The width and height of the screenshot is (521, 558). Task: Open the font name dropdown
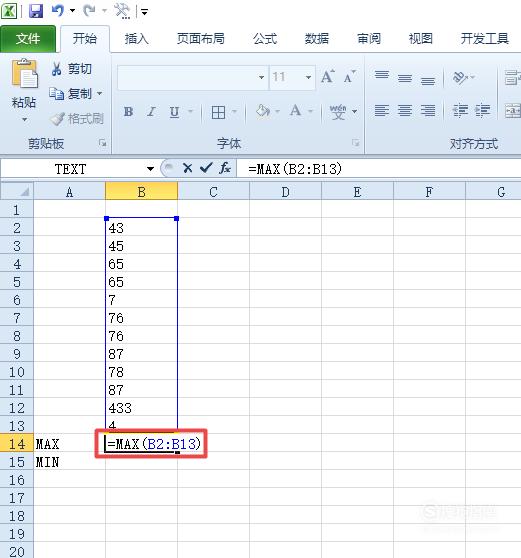click(262, 77)
